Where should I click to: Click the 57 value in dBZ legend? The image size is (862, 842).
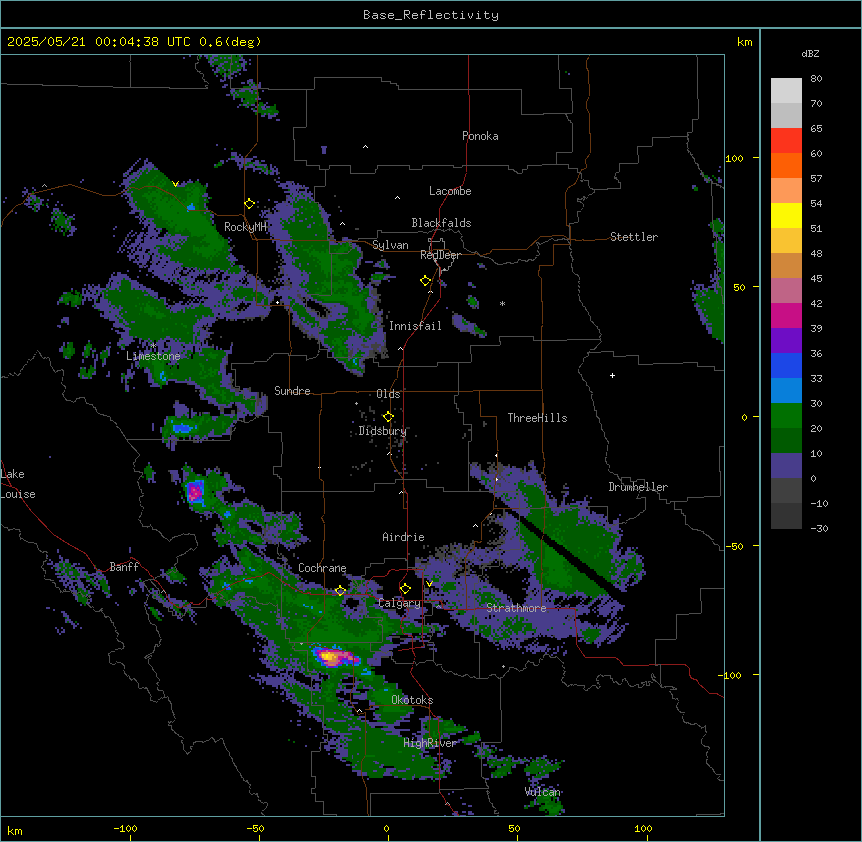coord(816,179)
